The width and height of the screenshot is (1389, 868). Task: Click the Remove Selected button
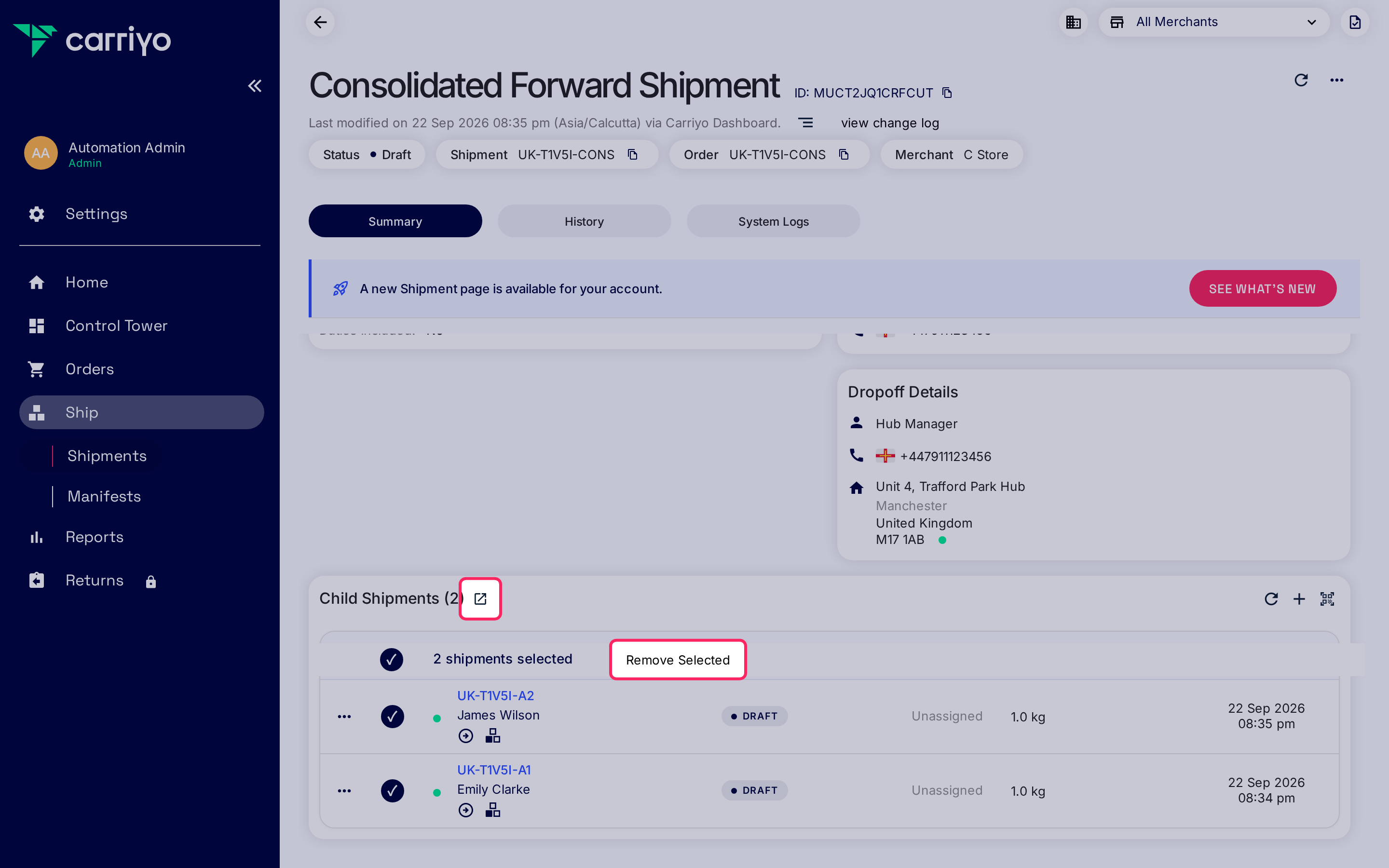[678, 660]
